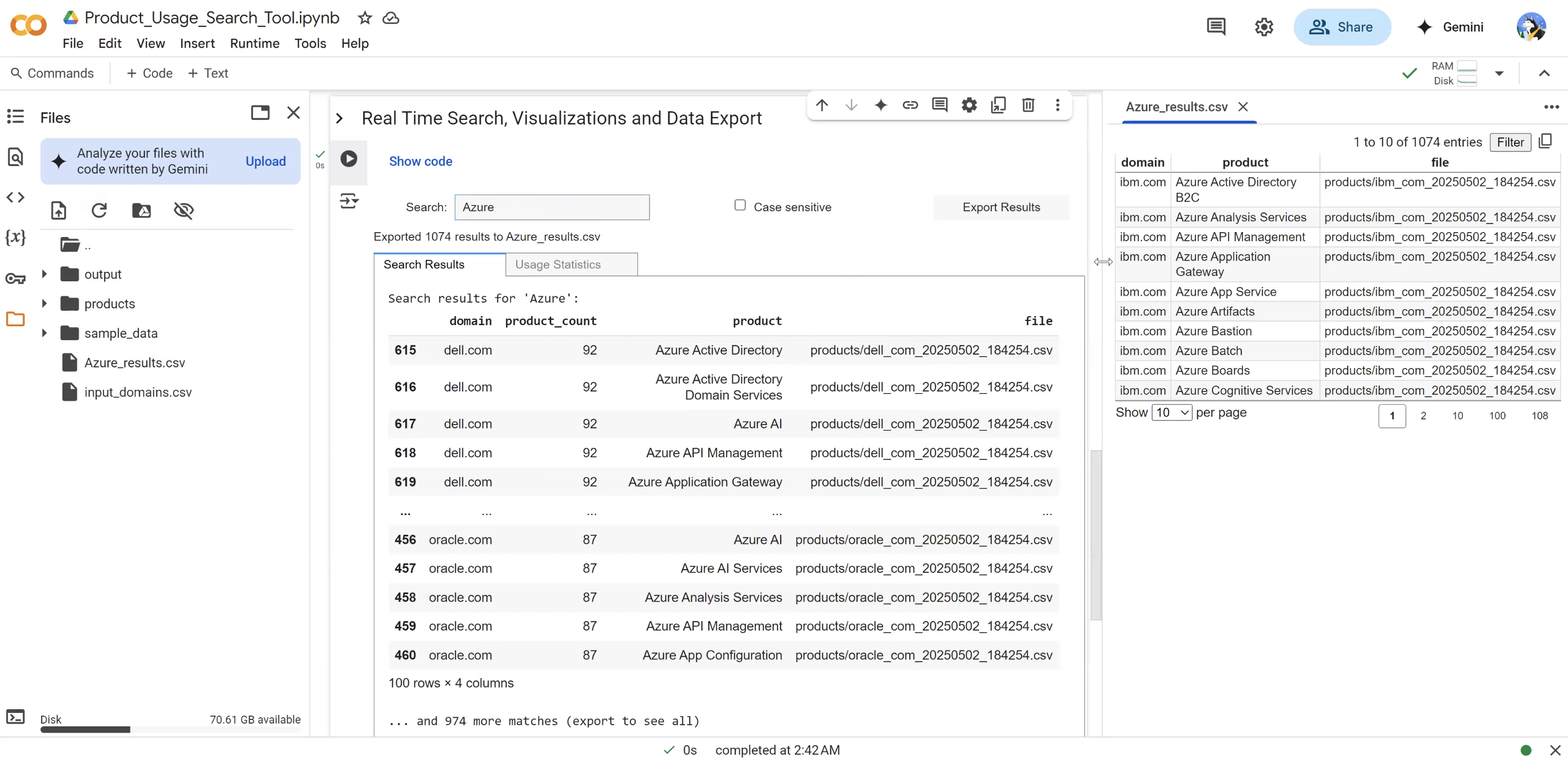Open the Gemini assistant
1568x760 pixels.
pyautogui.click(x=1449, y=27)
